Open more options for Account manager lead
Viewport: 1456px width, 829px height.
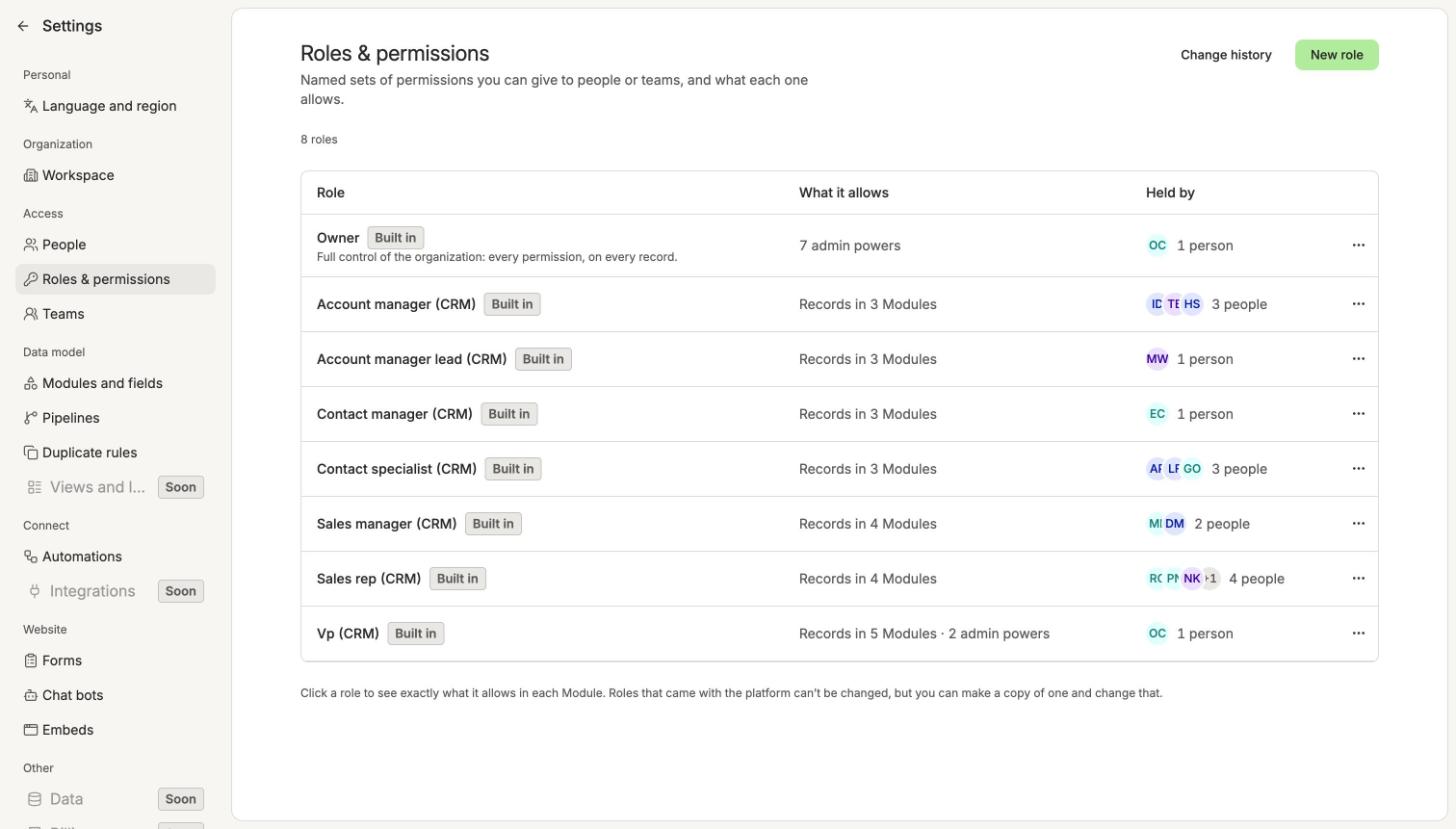click(1358, 359)
